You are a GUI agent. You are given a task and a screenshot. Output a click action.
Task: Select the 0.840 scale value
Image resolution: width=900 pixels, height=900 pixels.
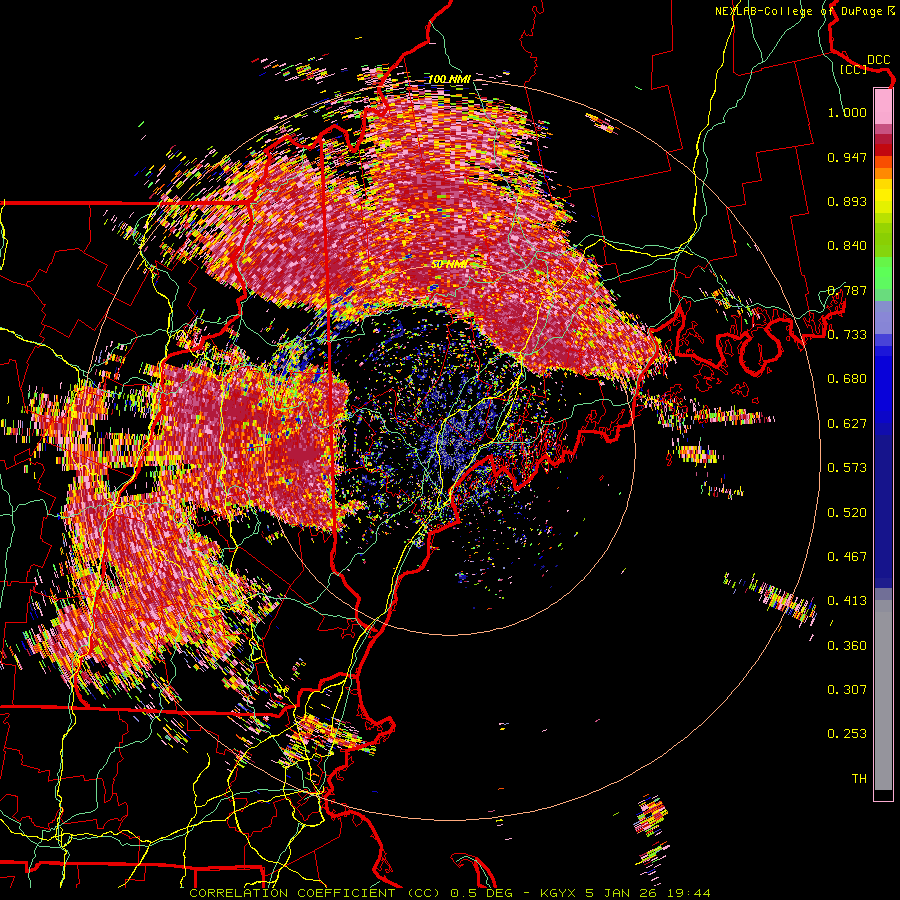tap(847, 246)
